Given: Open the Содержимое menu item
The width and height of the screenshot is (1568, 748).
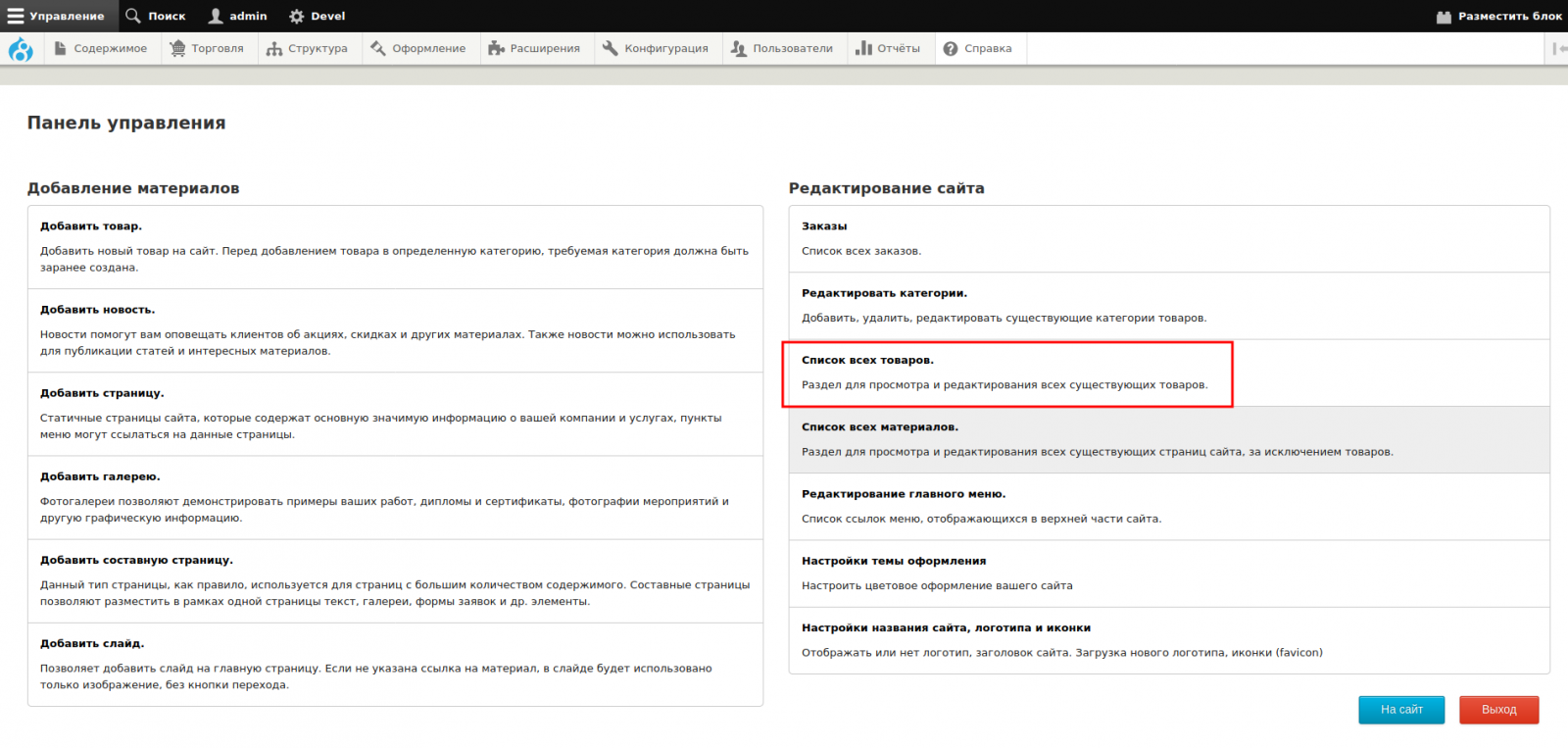Looking at the screenshot, I should (x=101, y=48).
